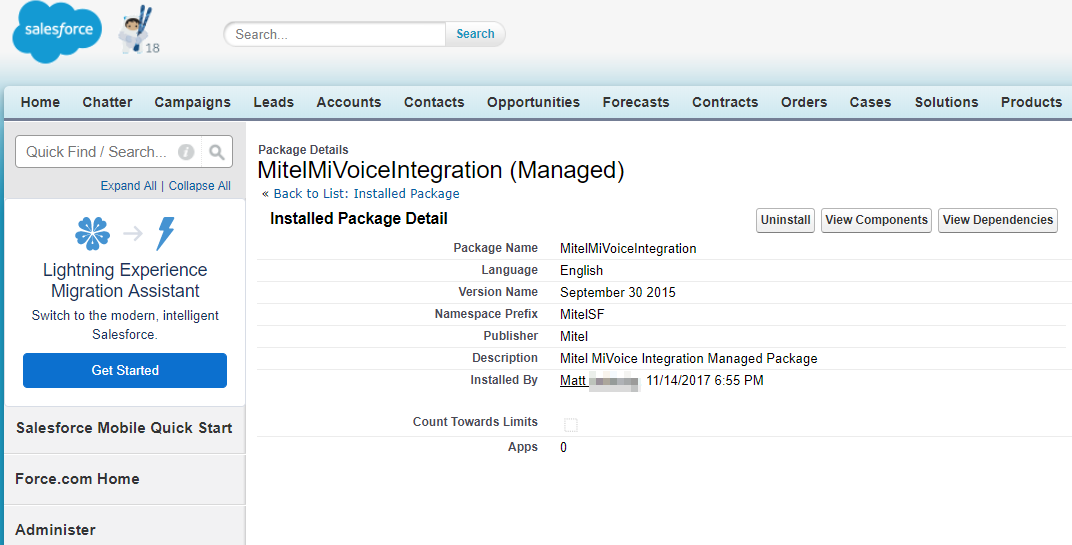Viewport: 1072px width, 545px height.
Task: Click Back to List: Installed Package link
Action: point(366,194)
